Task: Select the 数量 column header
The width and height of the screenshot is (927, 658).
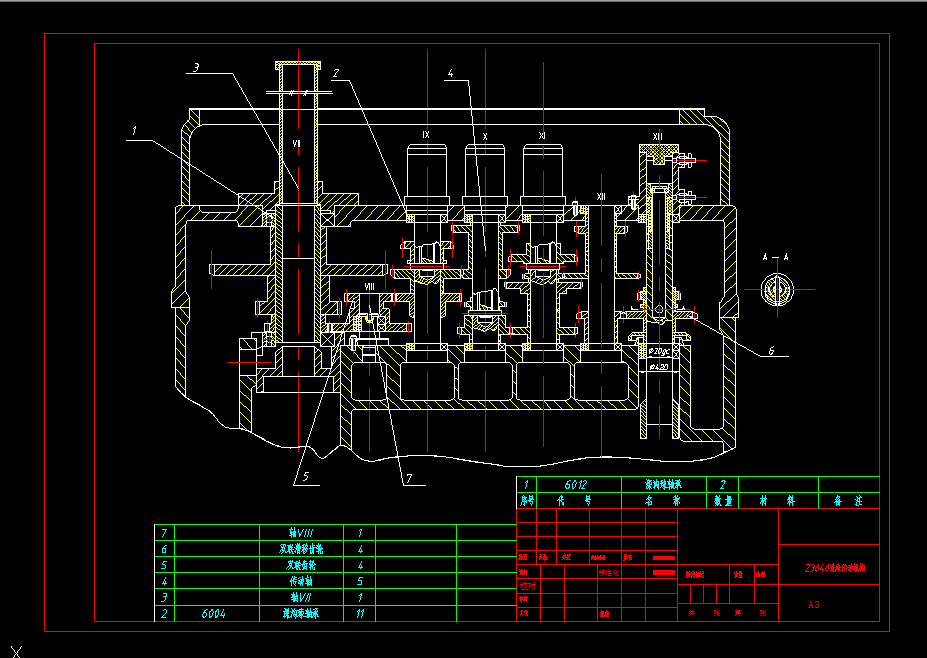Action: (x=722, y=501)
